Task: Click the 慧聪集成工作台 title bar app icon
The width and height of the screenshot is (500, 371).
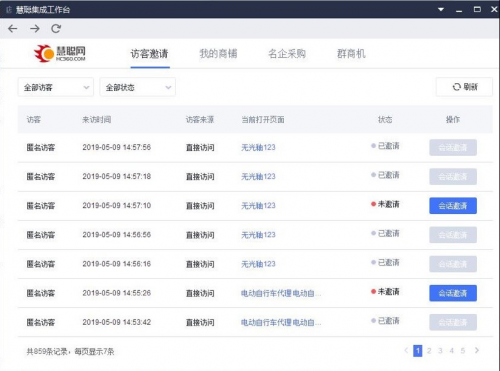Action: click(x=9, y=10)
